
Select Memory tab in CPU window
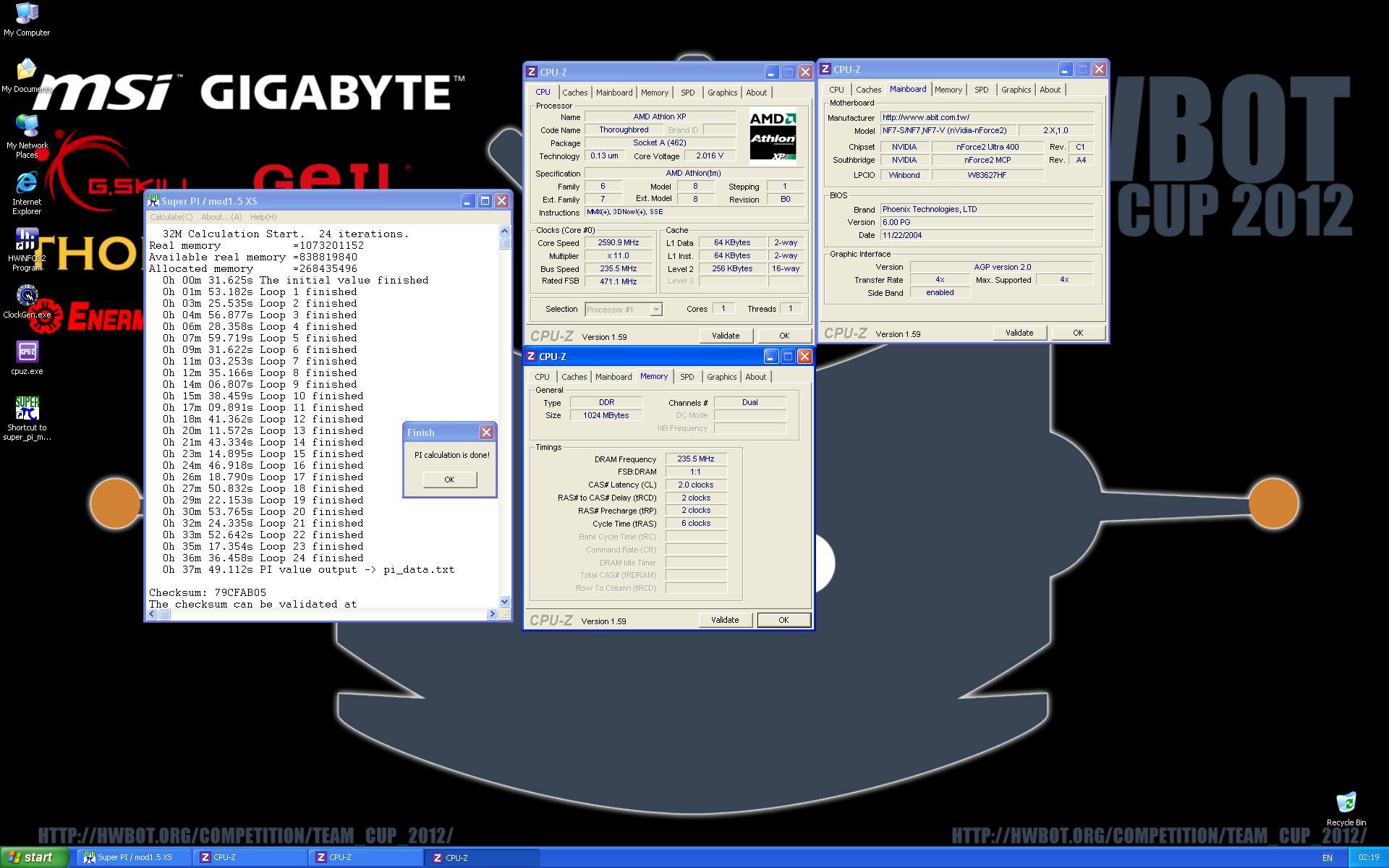[x=655, y=93]
